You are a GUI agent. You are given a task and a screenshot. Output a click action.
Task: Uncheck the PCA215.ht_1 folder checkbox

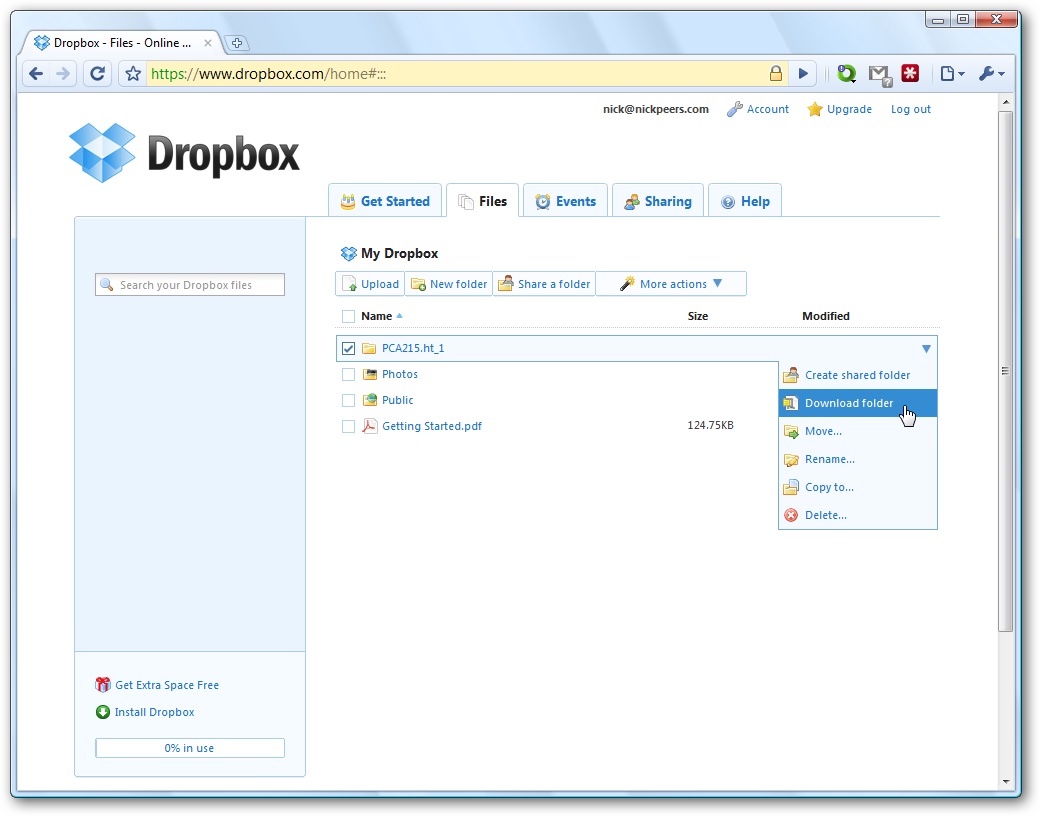(x=348, y=348)
